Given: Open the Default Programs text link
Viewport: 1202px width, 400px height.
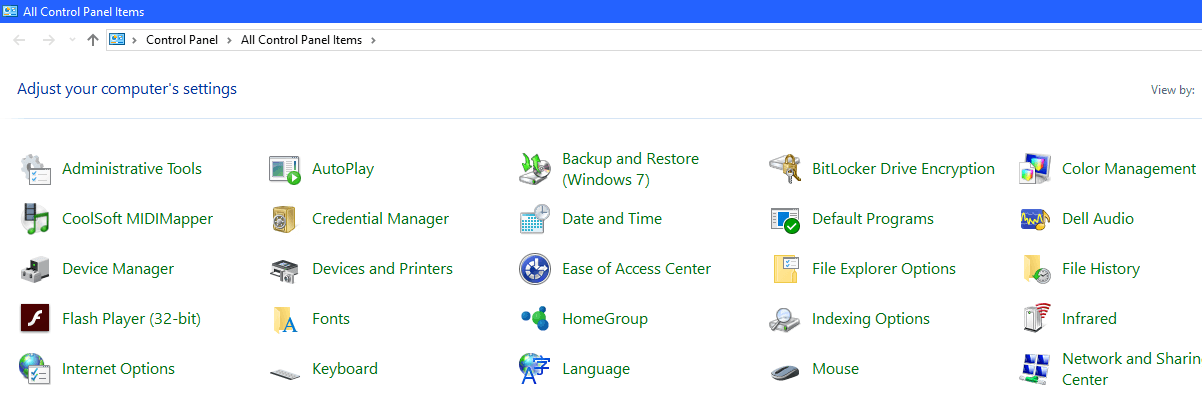Looking at the screenshot, I should pos(873,219).
